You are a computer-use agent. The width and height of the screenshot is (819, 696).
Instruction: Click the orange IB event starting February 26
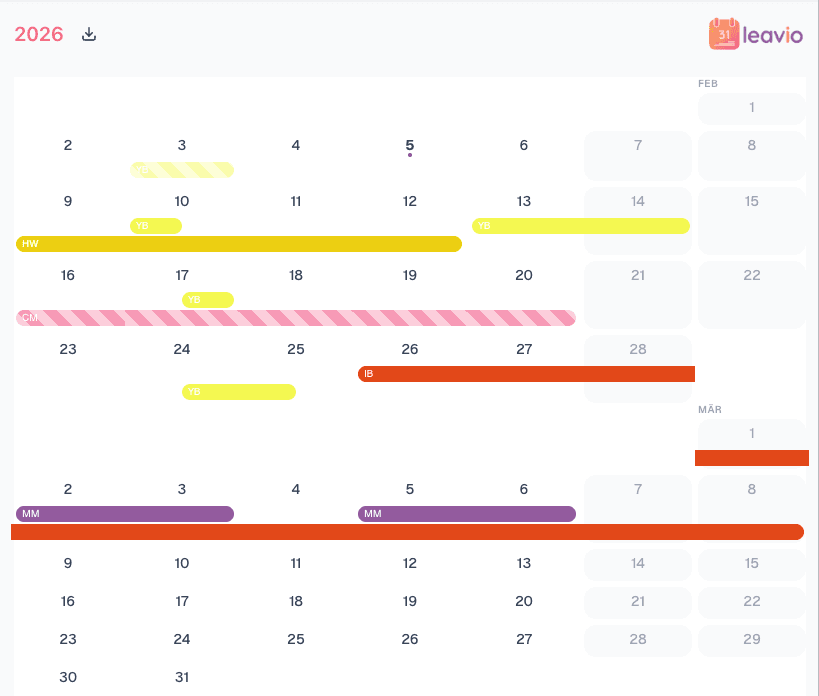(x=525, y=373)
